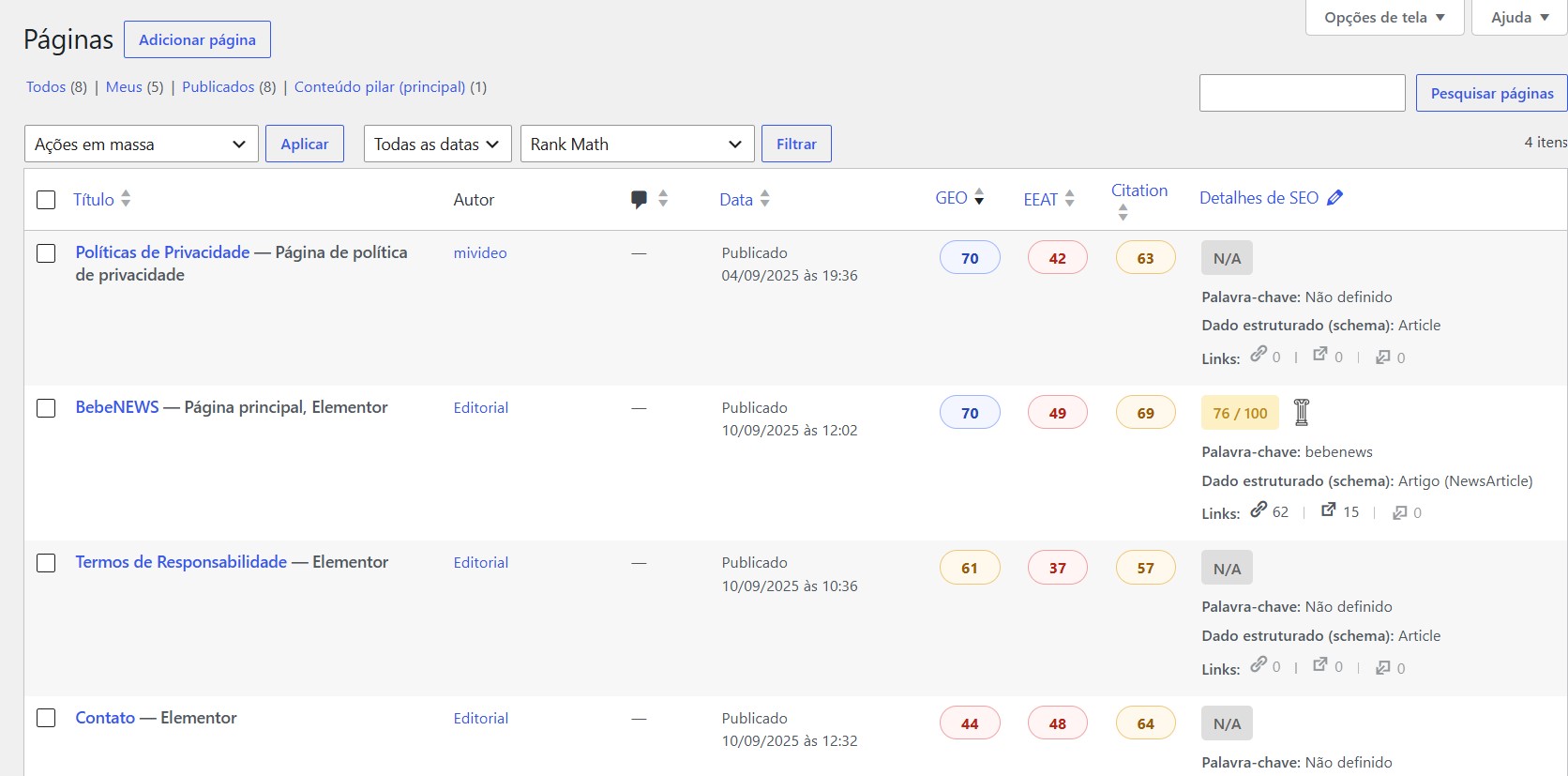1568x776 pixels.
Task: Open the Todas as datas dropdown
Action: click(438, 144)
